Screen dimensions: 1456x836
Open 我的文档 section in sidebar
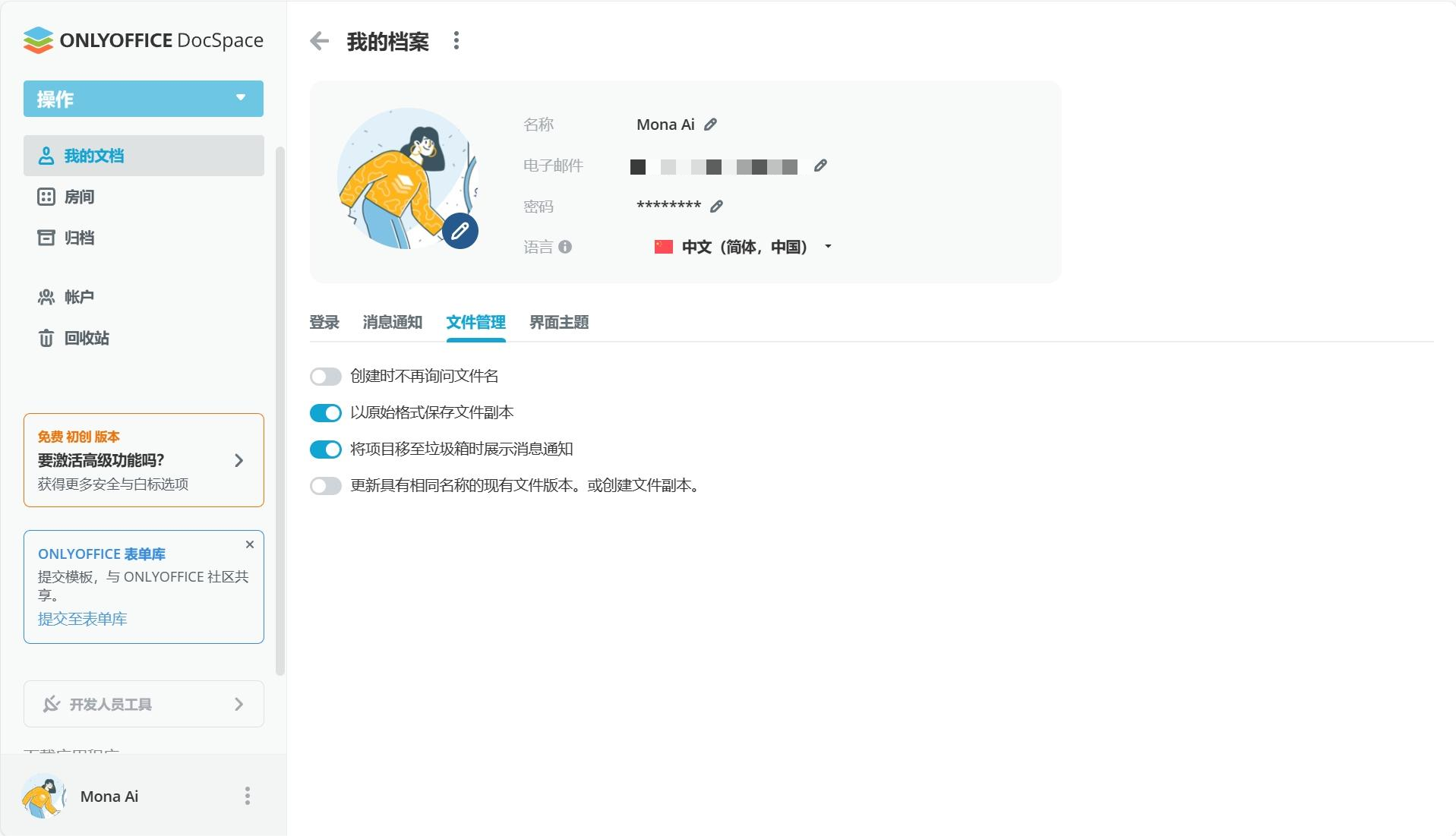point(92,156)
